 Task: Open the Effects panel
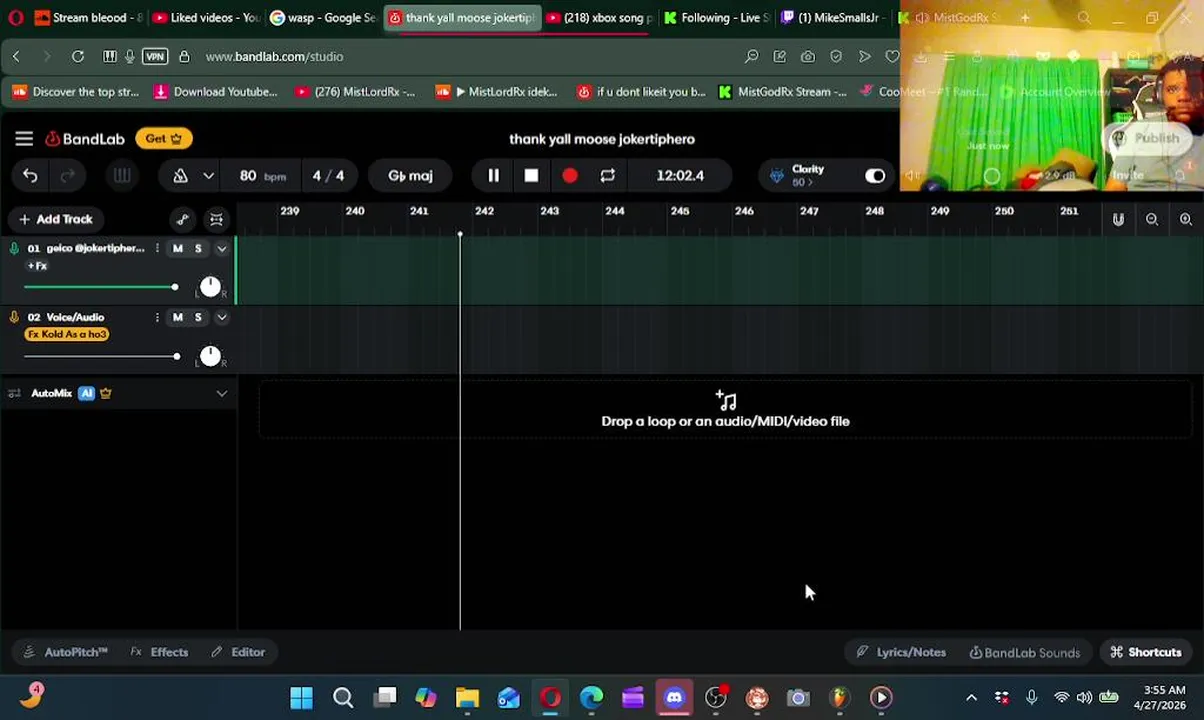point(159,652)
